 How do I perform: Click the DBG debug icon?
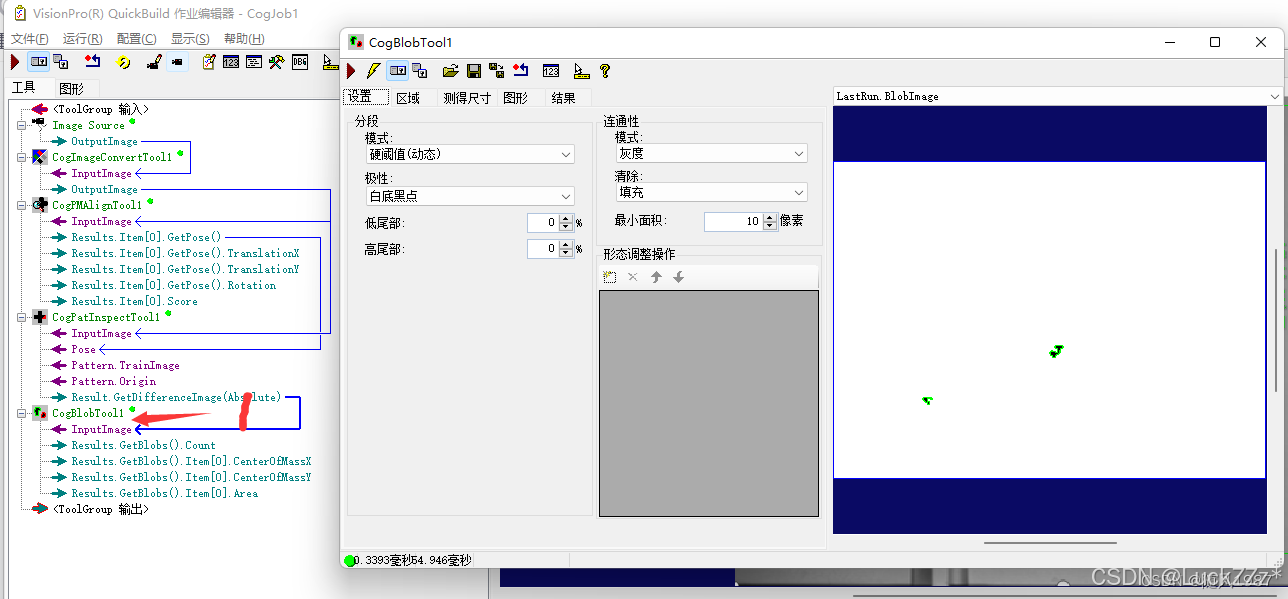coord(300,62)
